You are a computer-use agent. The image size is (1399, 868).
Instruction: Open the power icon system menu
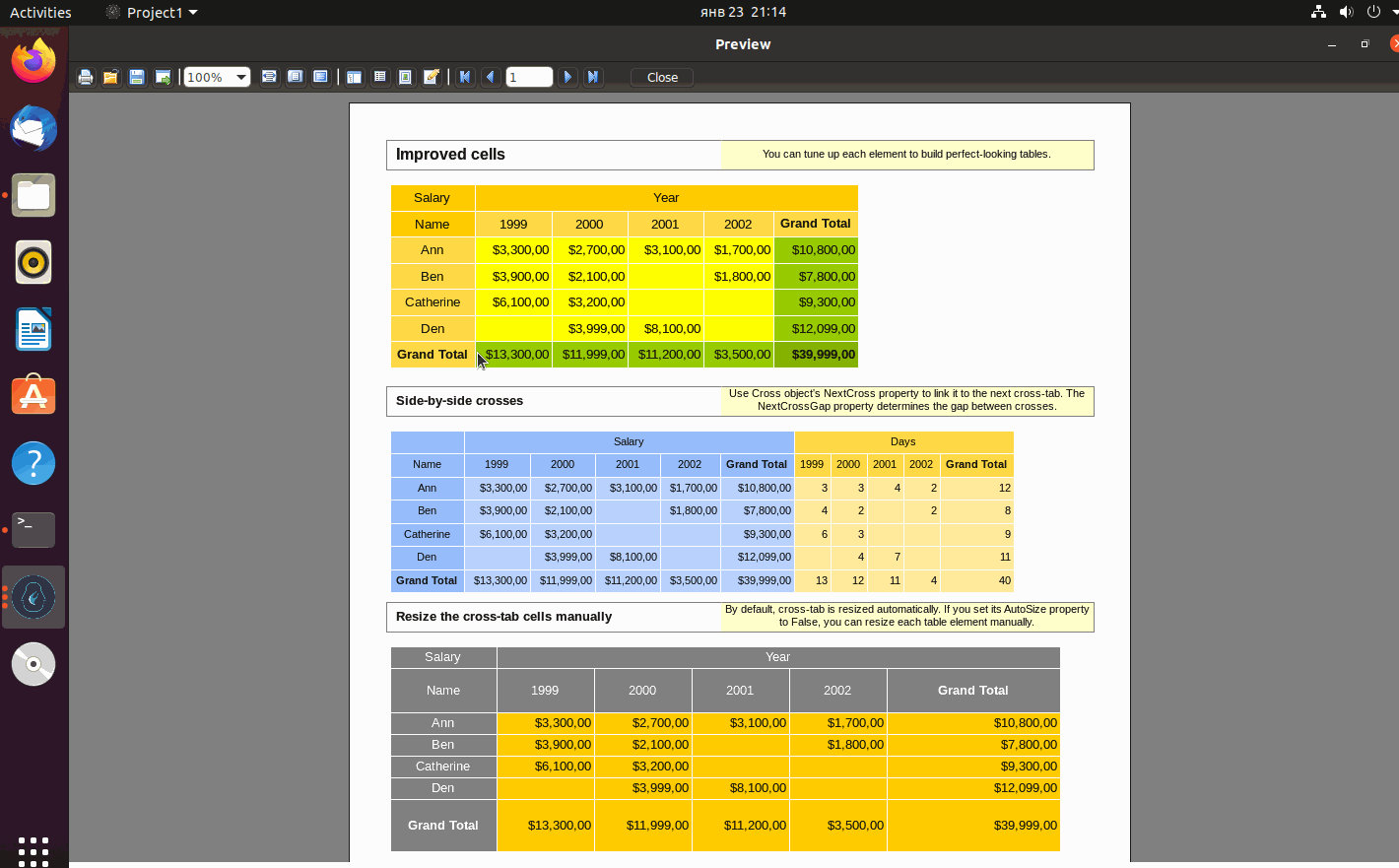click(1373, 12)
